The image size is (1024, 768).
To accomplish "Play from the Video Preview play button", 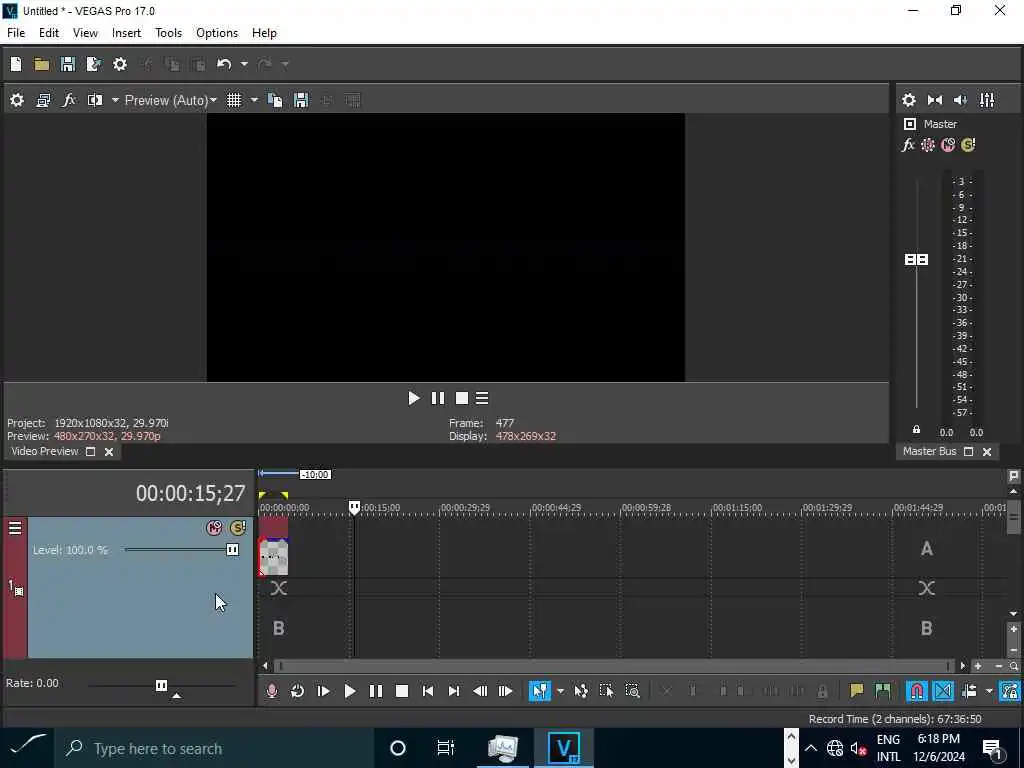I will (413, 398).
